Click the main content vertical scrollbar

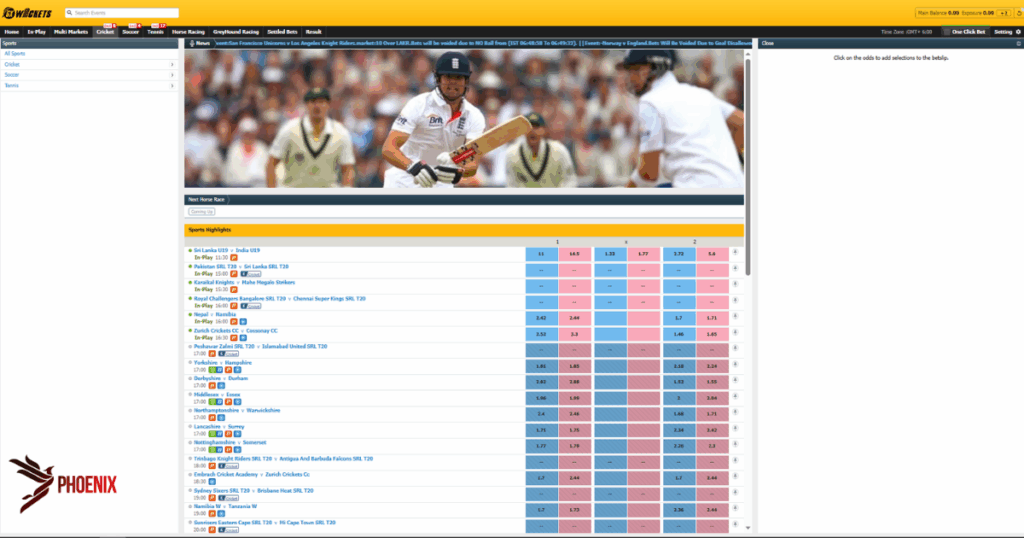point(748,168)
